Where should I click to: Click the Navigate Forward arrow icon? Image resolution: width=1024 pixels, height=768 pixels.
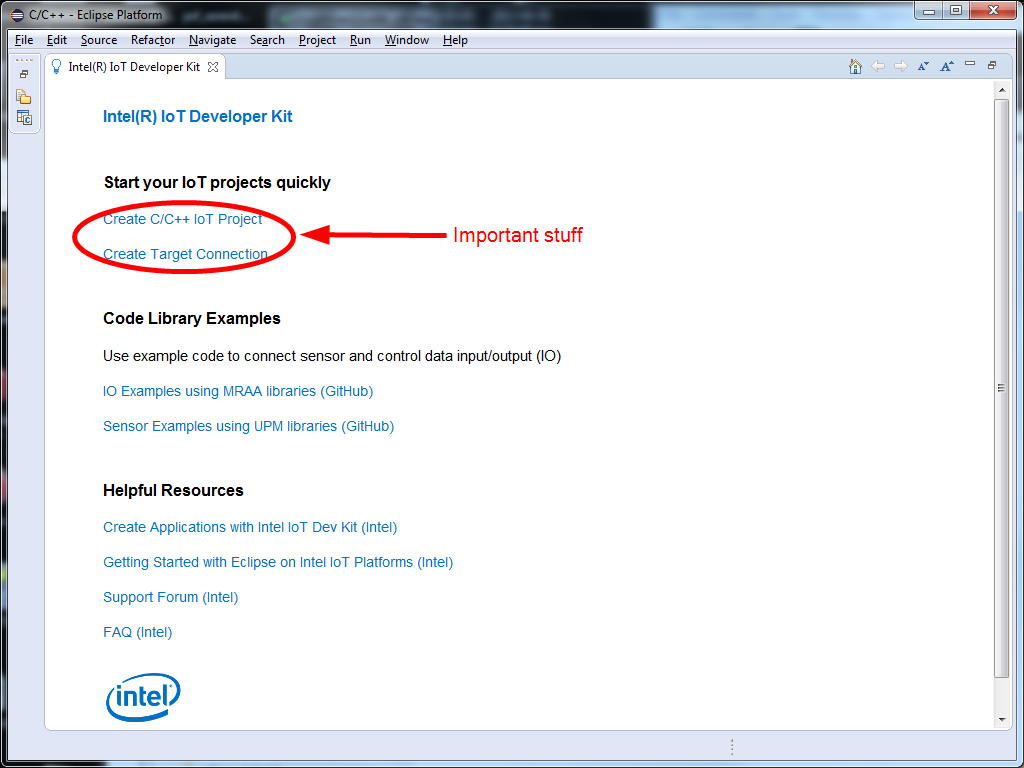coord(901,67)
